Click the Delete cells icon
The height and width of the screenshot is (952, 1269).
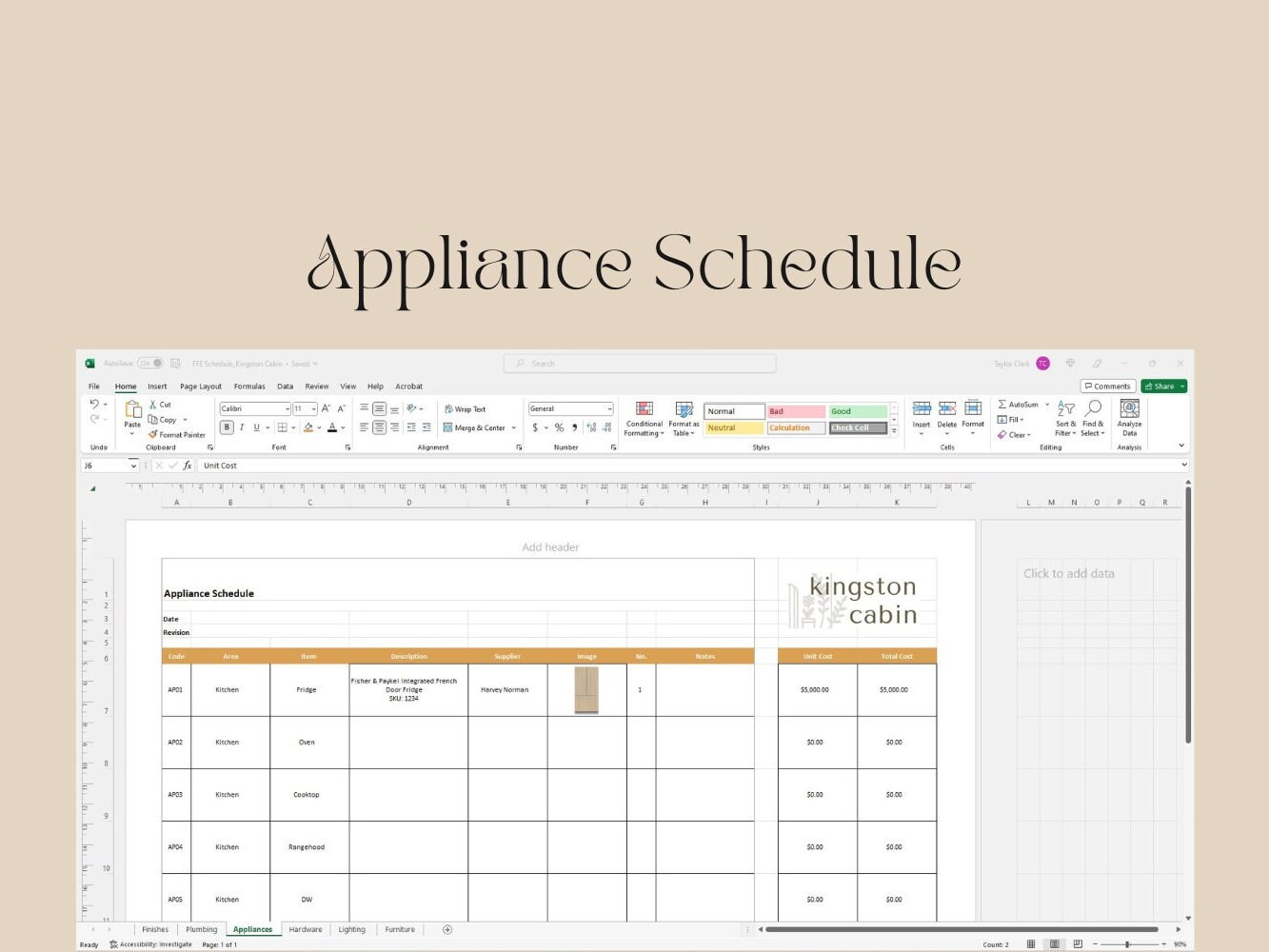(x=947, y=409)
